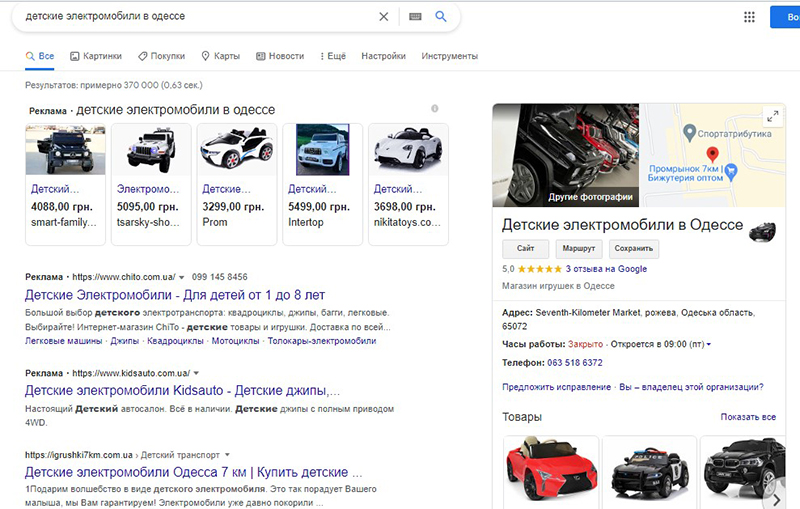Click Показать все products link
Viewport: 800px width, 509px height.
click(x=748, y=417)
